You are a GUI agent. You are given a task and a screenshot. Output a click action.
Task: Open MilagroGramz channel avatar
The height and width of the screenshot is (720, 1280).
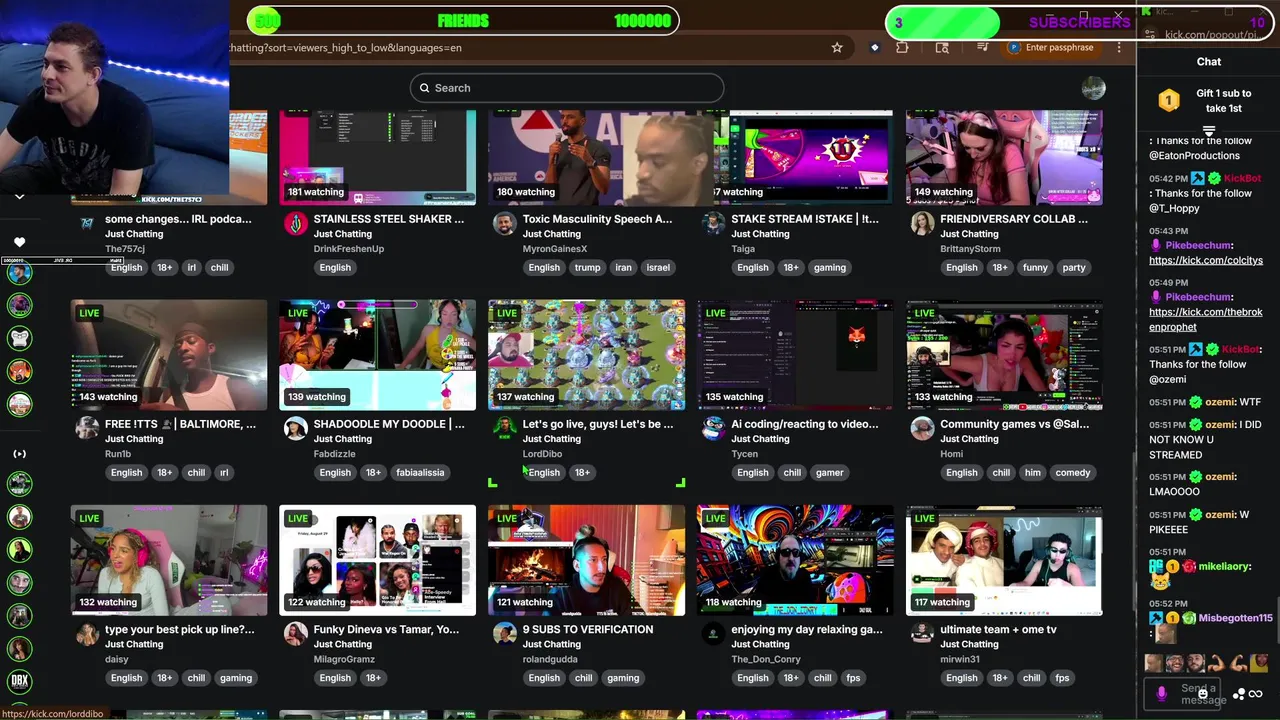(295, 634)
